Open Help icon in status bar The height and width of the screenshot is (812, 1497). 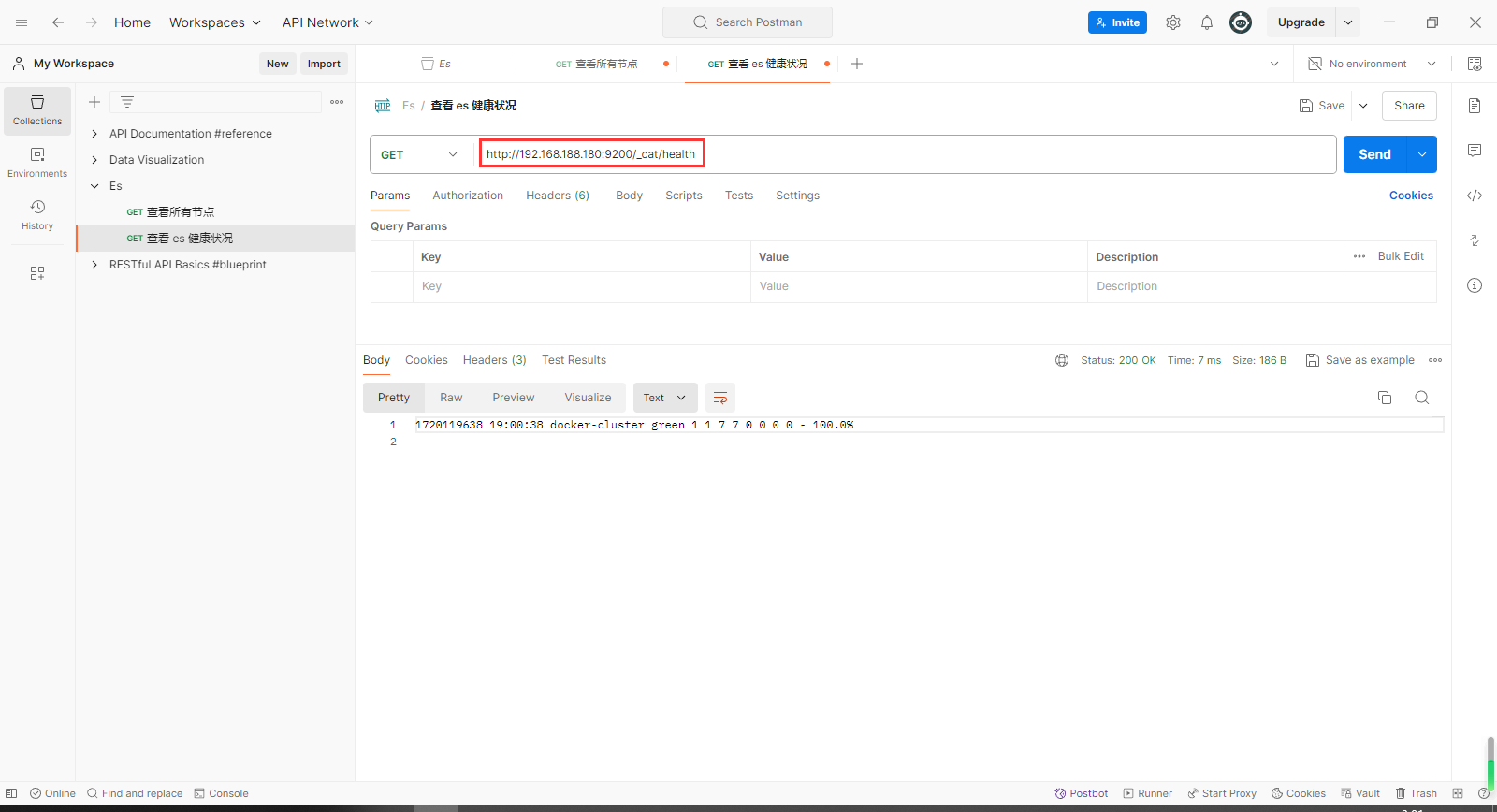[1484, 793]
